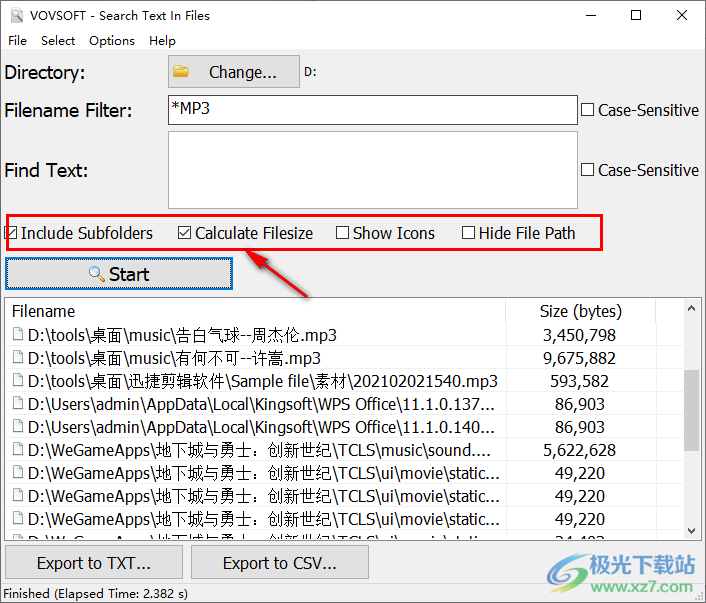
Task: Click file icon of WPS Office\11.1.0.137 row
Action: pos(18,403)
